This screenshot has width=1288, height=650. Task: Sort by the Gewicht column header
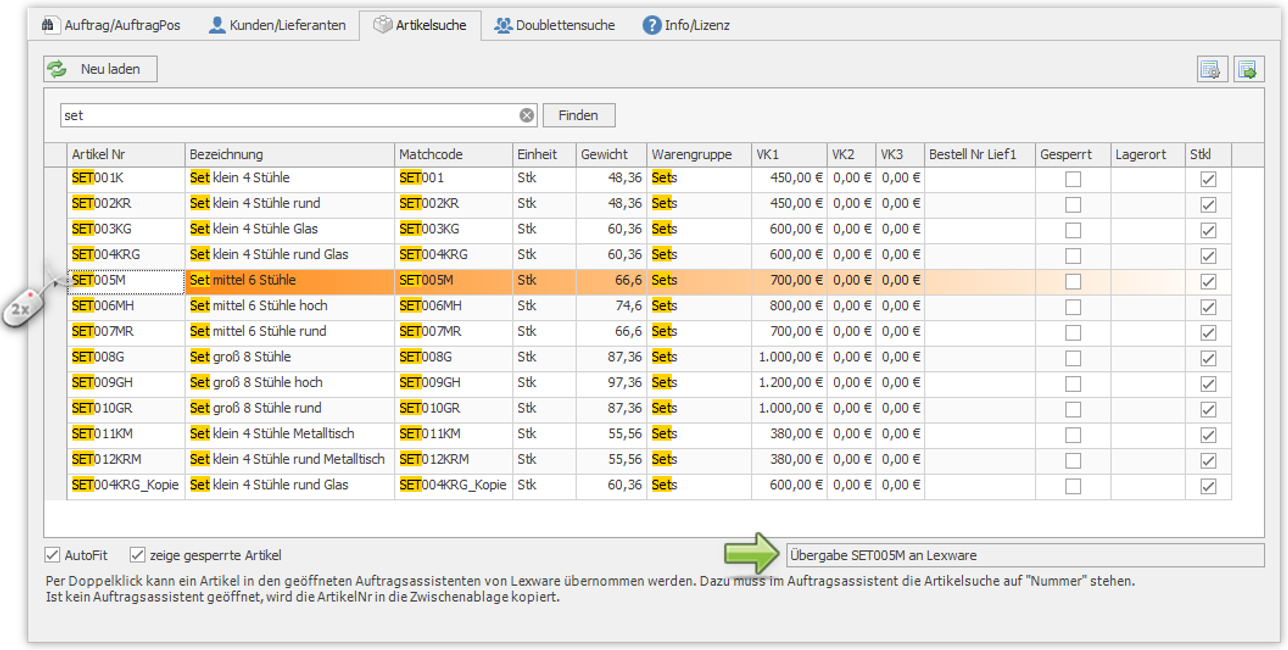611,155
